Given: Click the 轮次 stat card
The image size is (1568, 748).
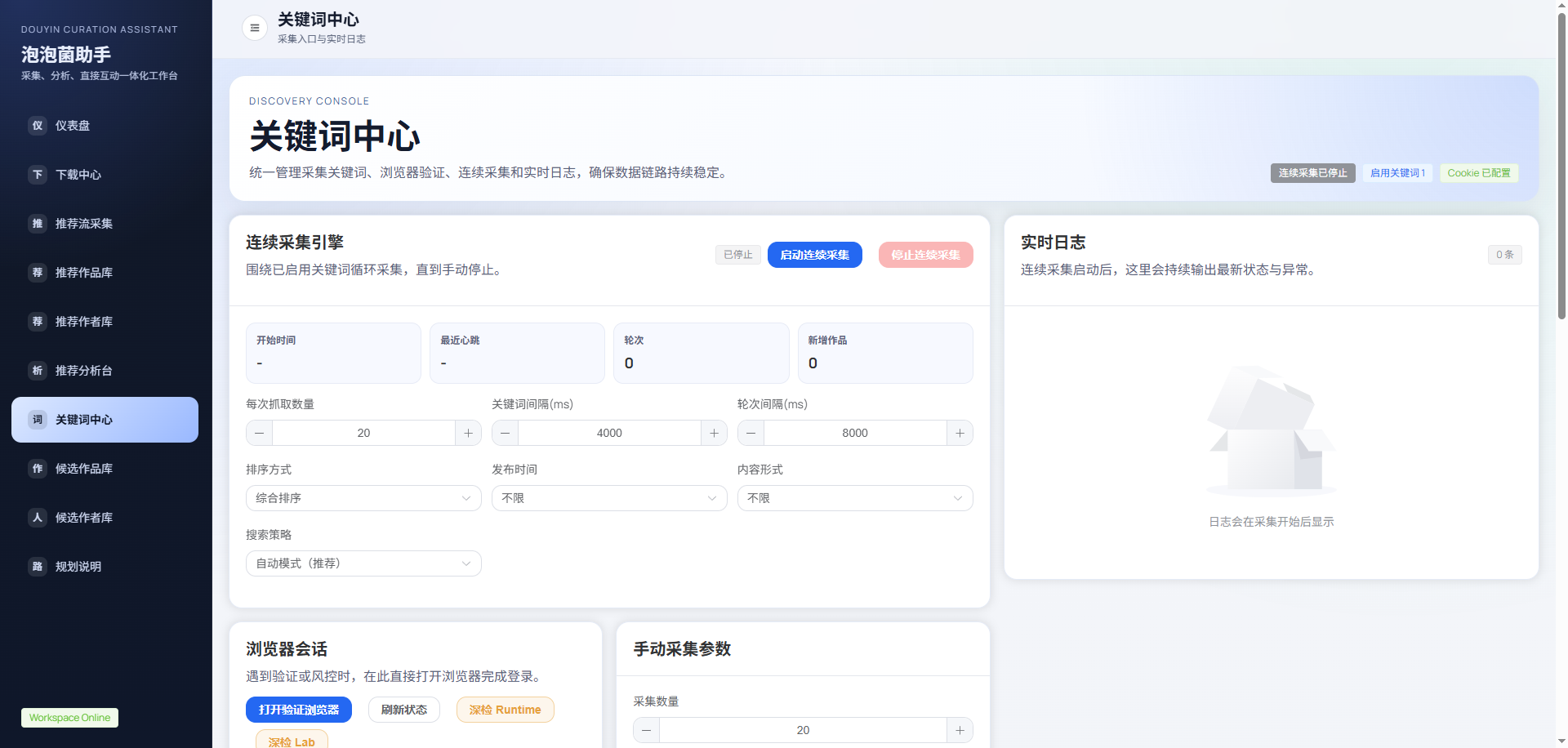Looking at the screenshot, I should 702,353.
